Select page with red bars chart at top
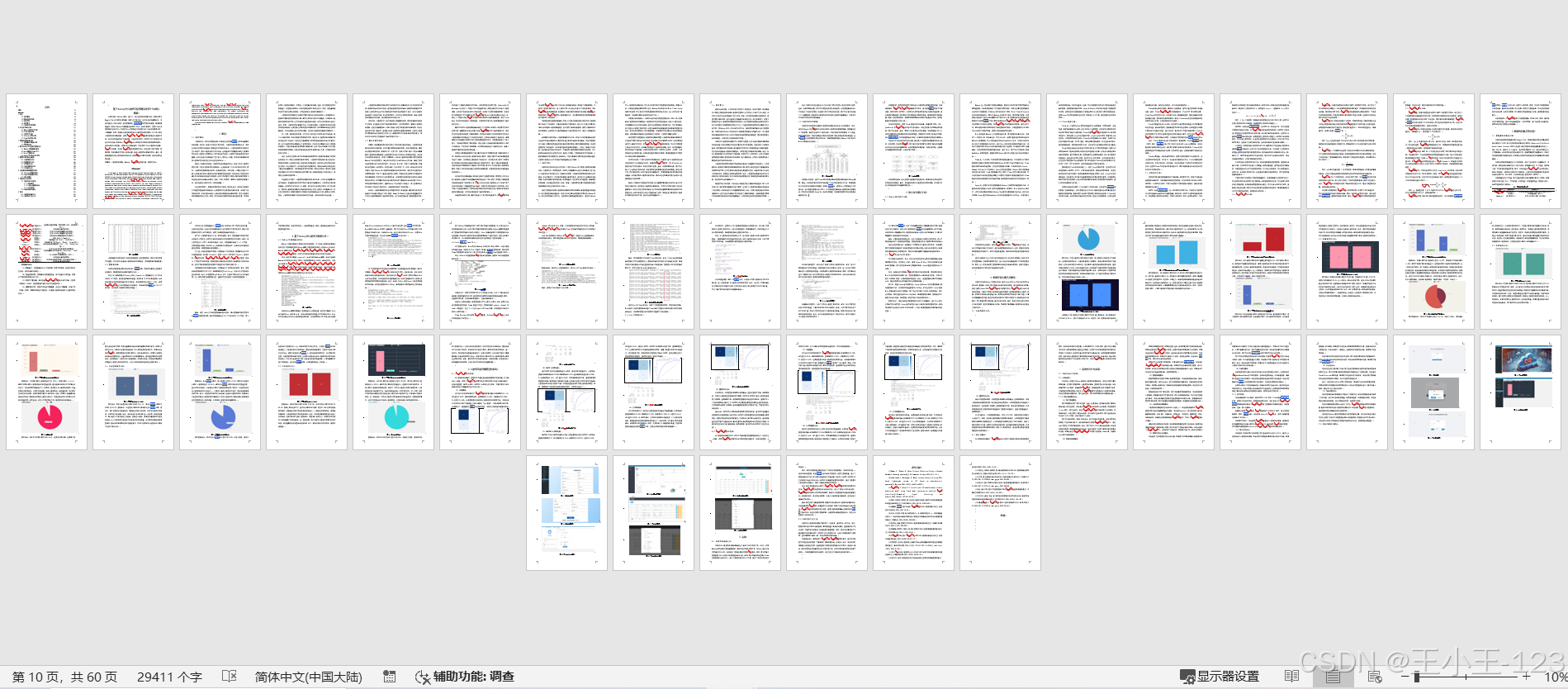 coord(1260,271)
